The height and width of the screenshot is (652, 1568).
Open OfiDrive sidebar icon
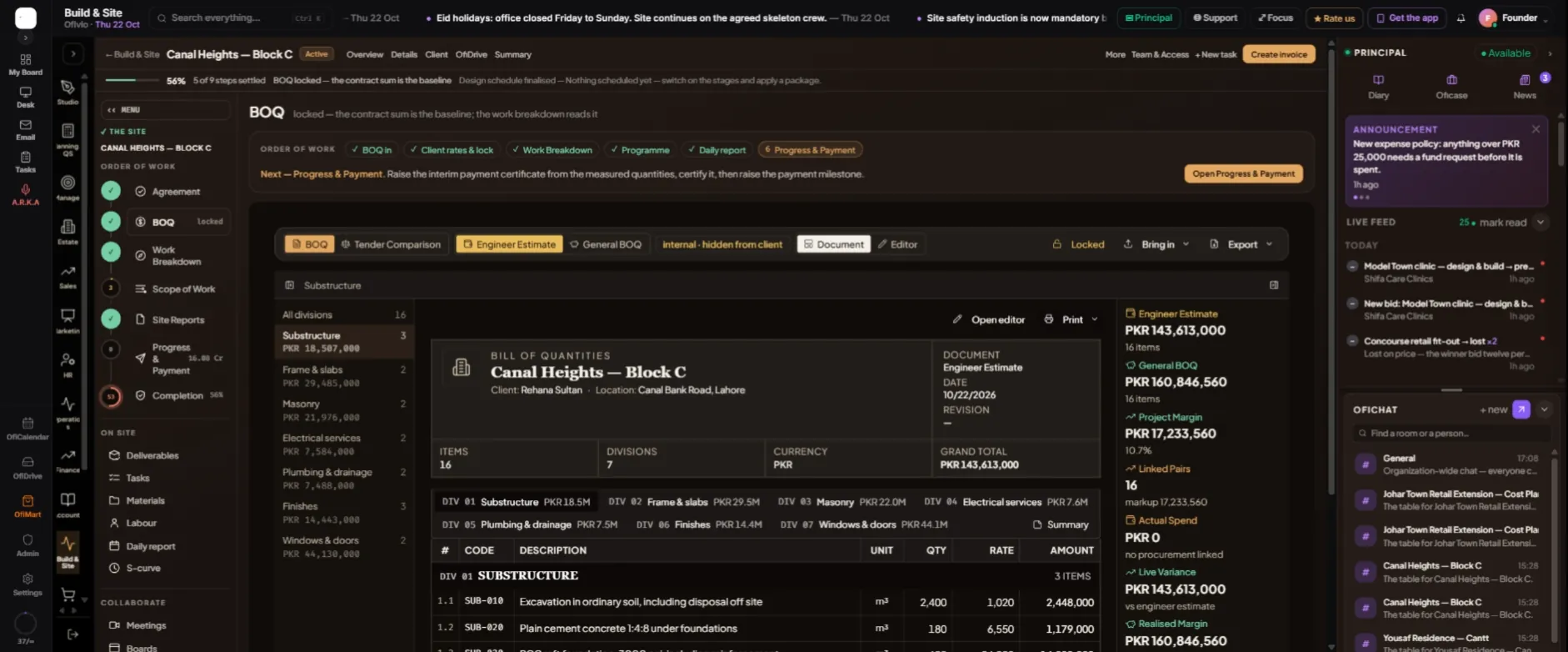point(27,467)
